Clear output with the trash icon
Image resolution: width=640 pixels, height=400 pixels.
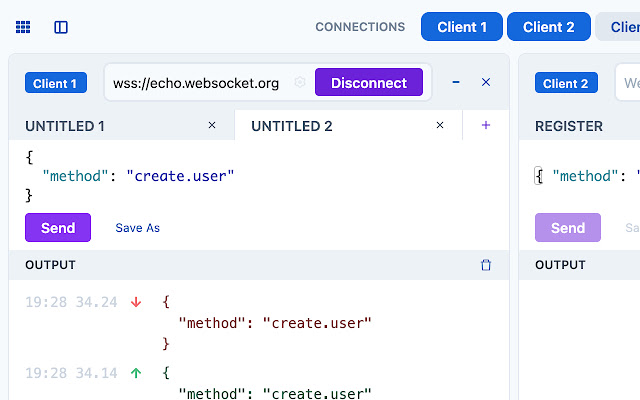486,265
